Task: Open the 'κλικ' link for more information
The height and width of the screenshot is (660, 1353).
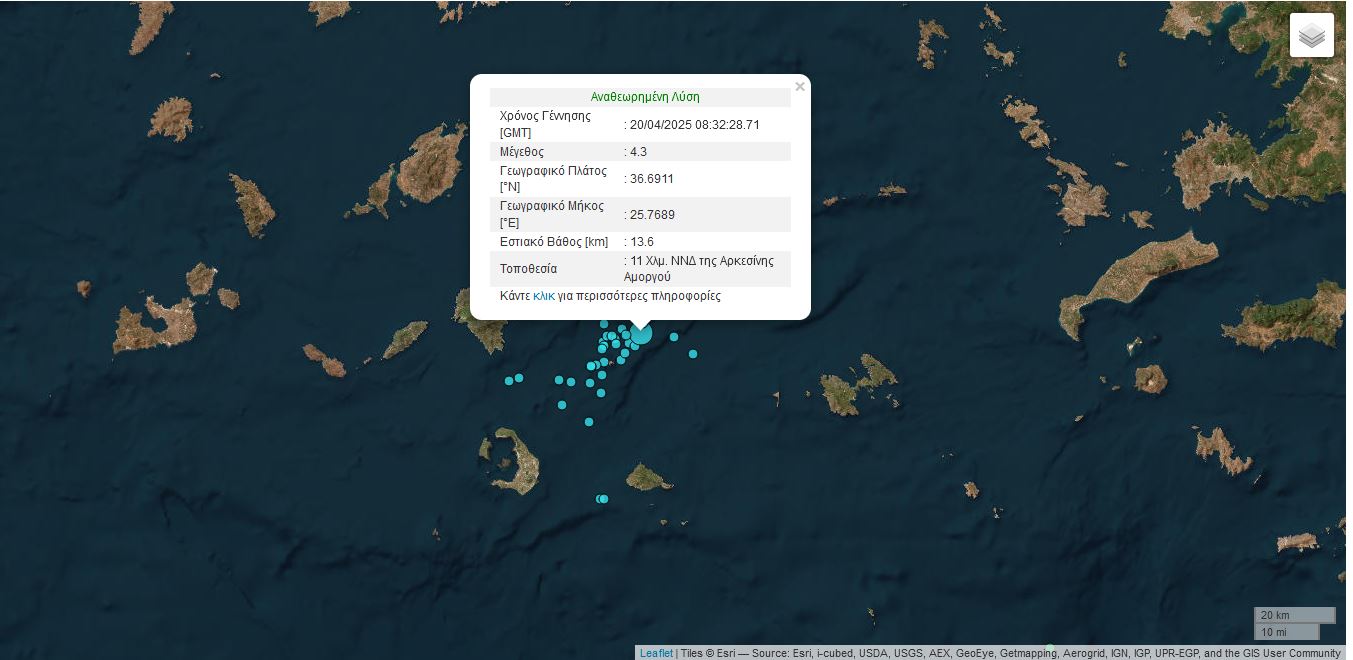Action: (544, 296)
